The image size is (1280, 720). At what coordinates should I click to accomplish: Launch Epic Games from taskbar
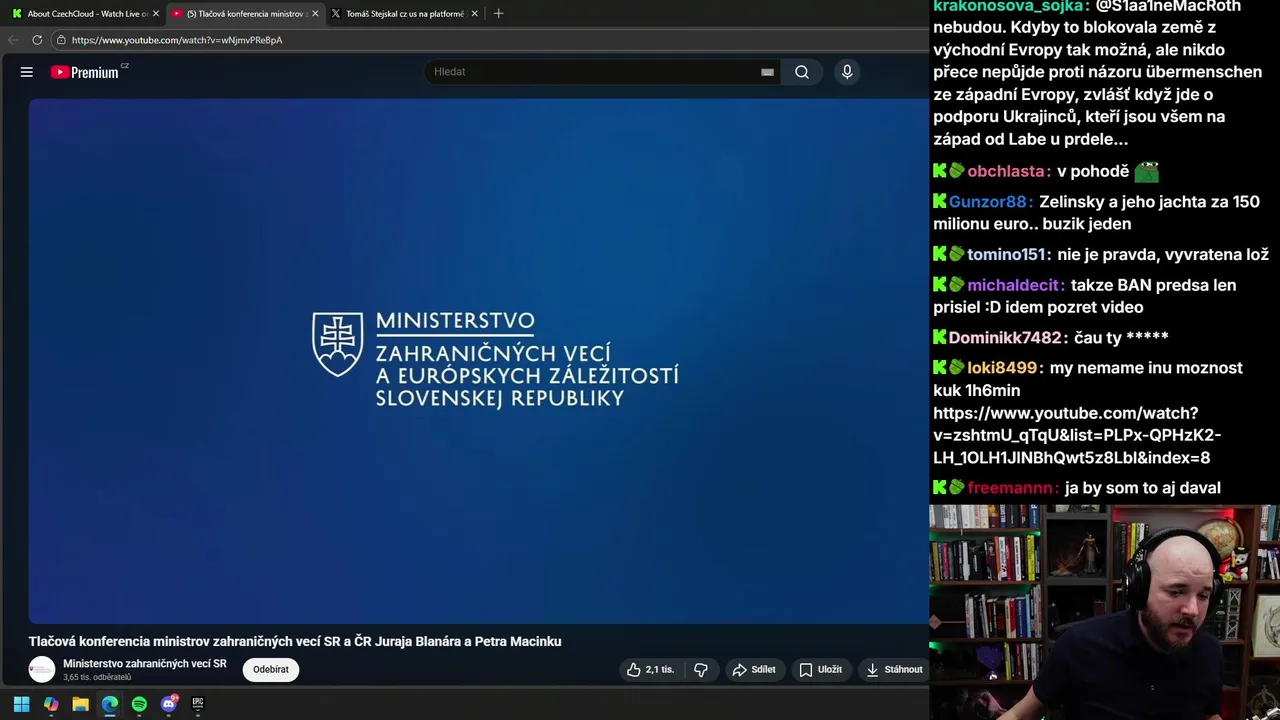[198, 704]
